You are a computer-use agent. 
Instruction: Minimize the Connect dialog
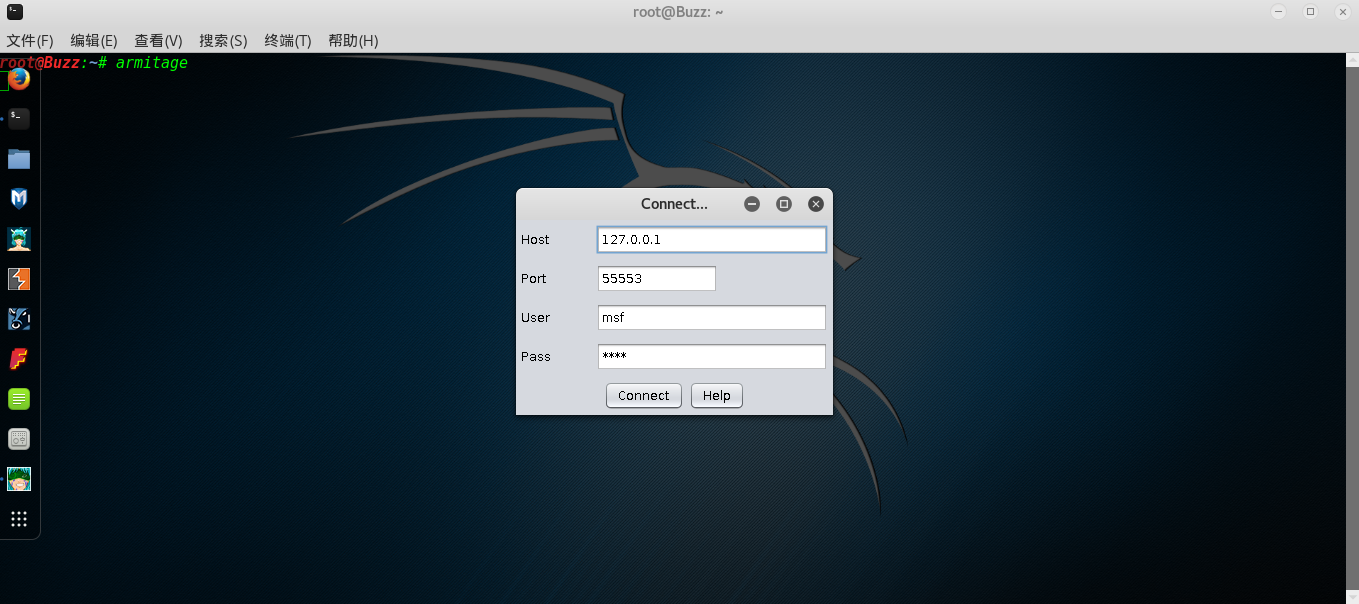pyautogui.click(x=752, y=204)
